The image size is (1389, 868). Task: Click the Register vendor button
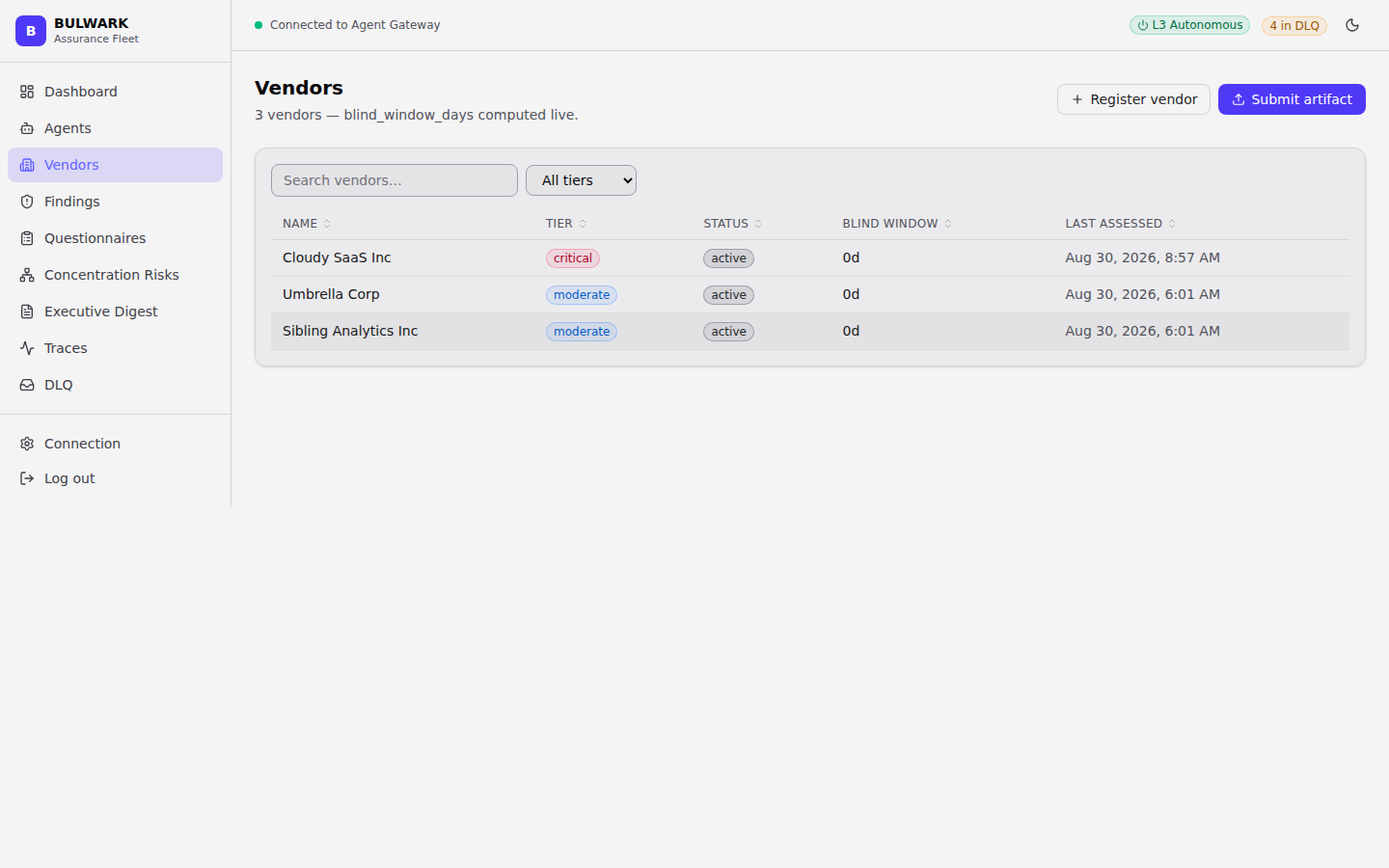tap(1133, 99)
